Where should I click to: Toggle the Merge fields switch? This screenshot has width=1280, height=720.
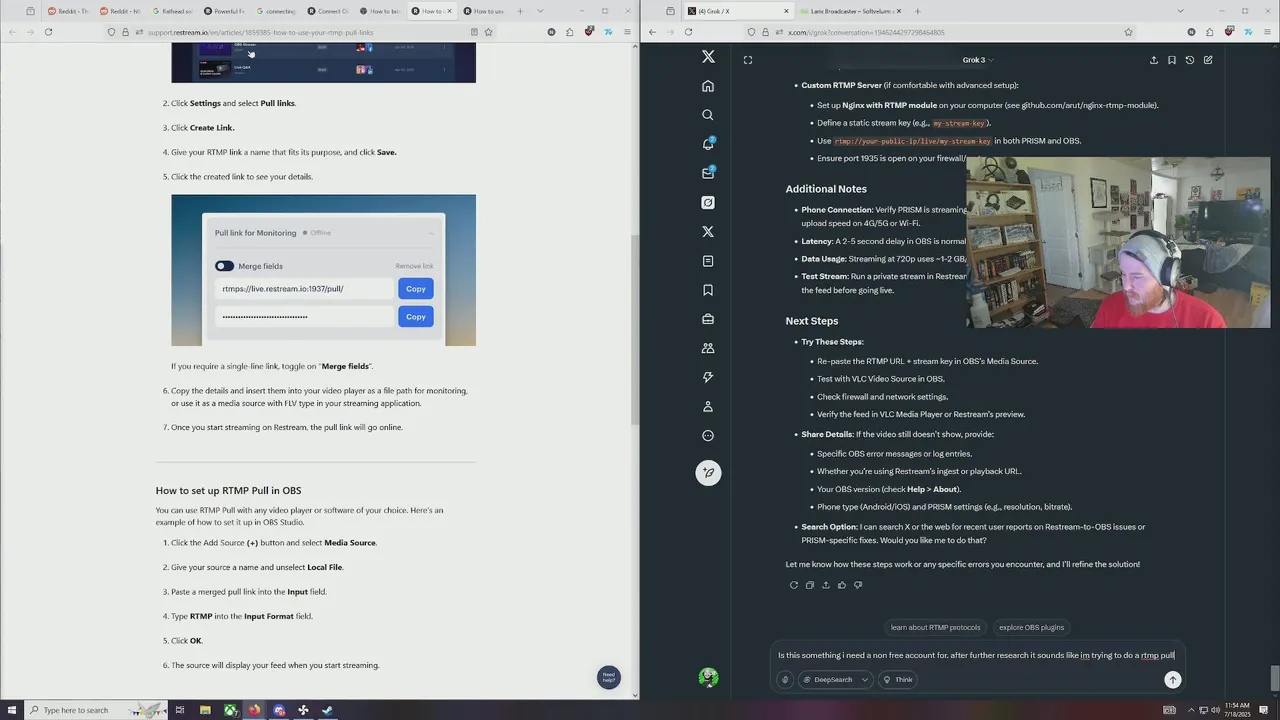pos(224,266)
